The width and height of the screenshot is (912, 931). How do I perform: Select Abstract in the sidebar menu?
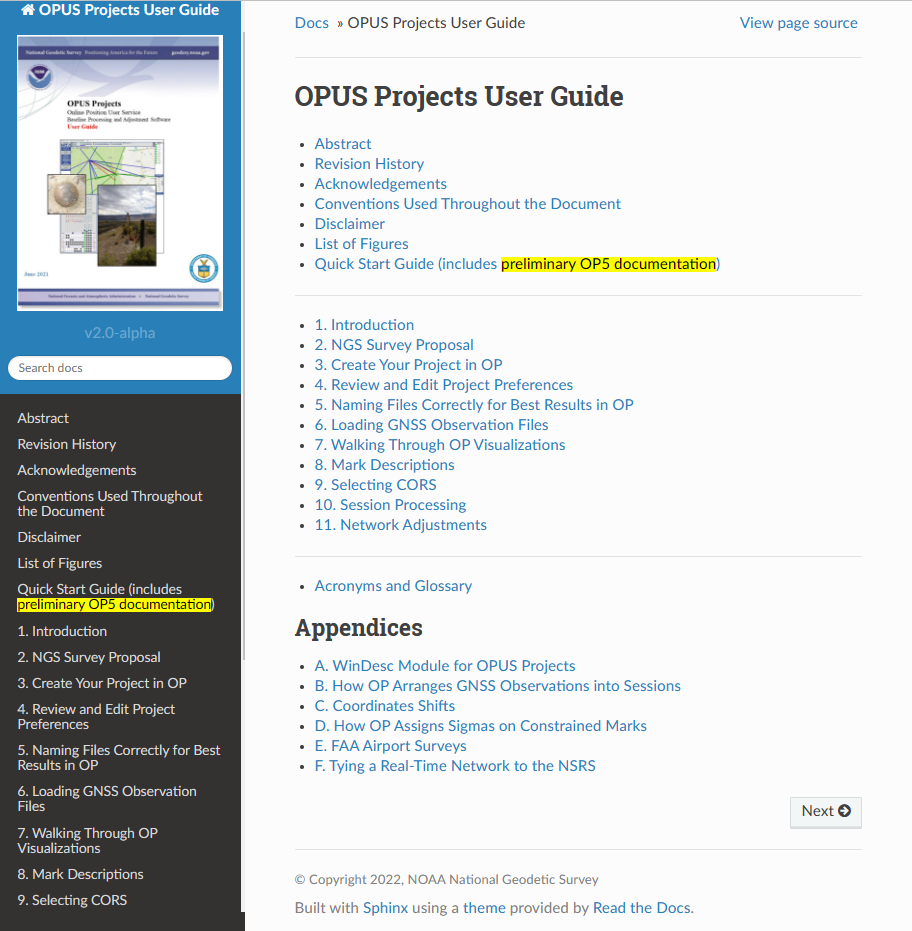[x=43, y=418]
